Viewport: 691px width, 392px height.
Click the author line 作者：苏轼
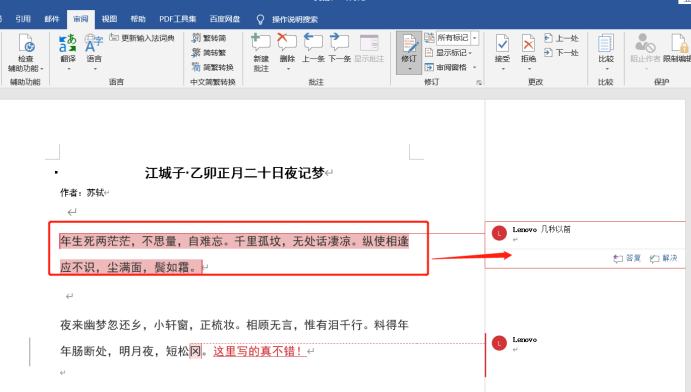[82, 192]
